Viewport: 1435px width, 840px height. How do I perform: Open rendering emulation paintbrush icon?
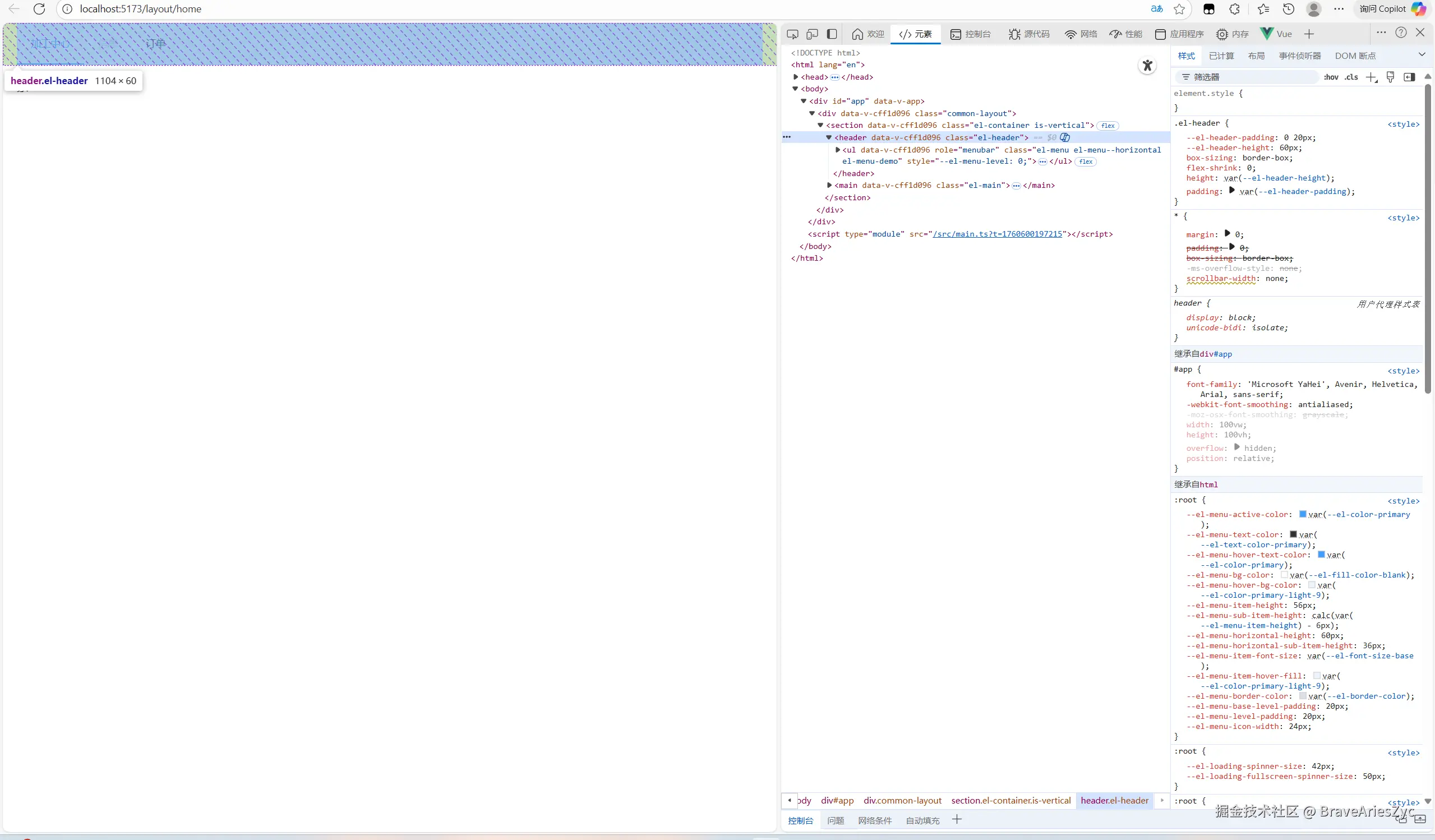1390,77
